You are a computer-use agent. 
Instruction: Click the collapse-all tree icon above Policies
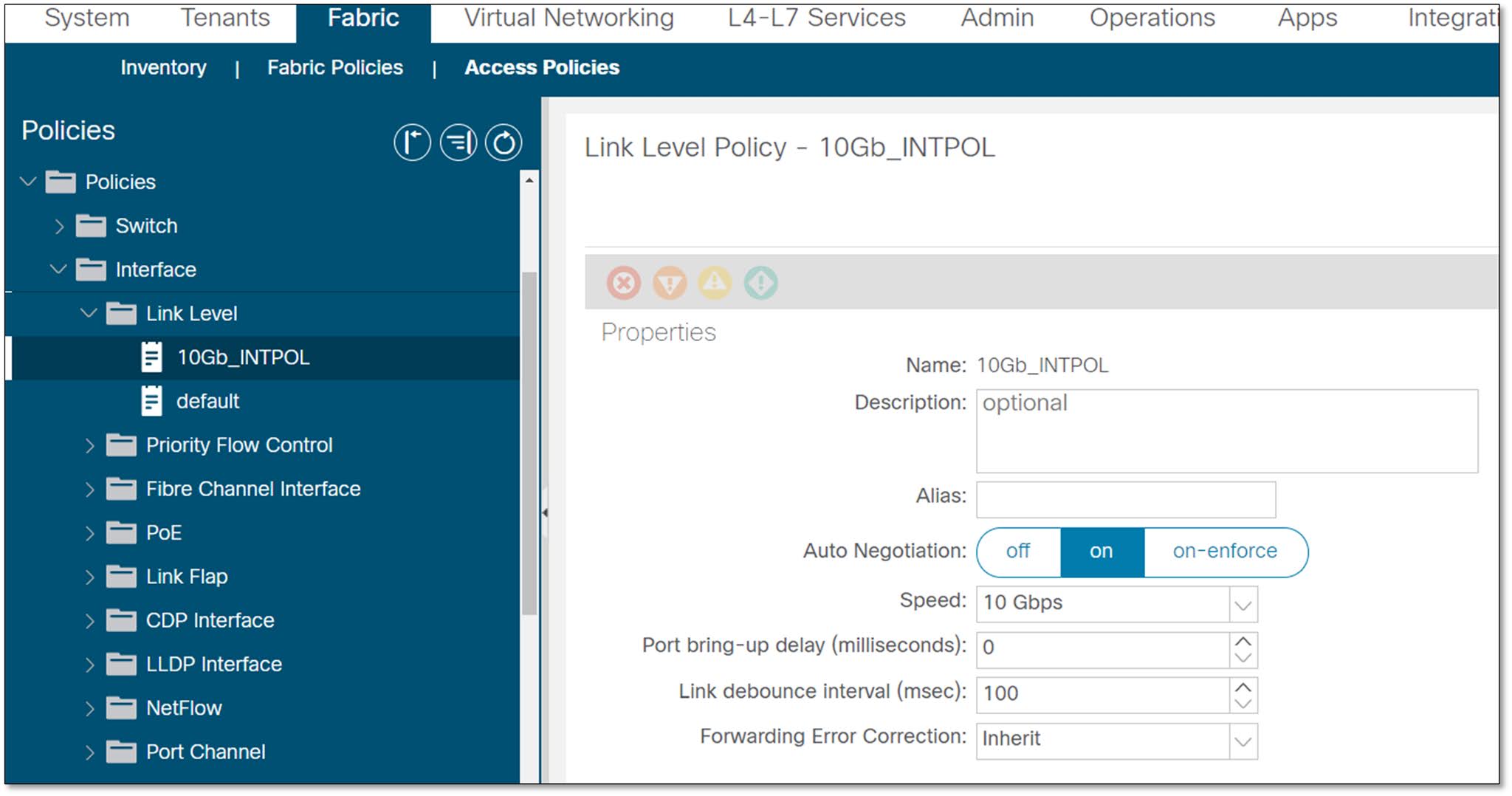[x=412, y=142]
